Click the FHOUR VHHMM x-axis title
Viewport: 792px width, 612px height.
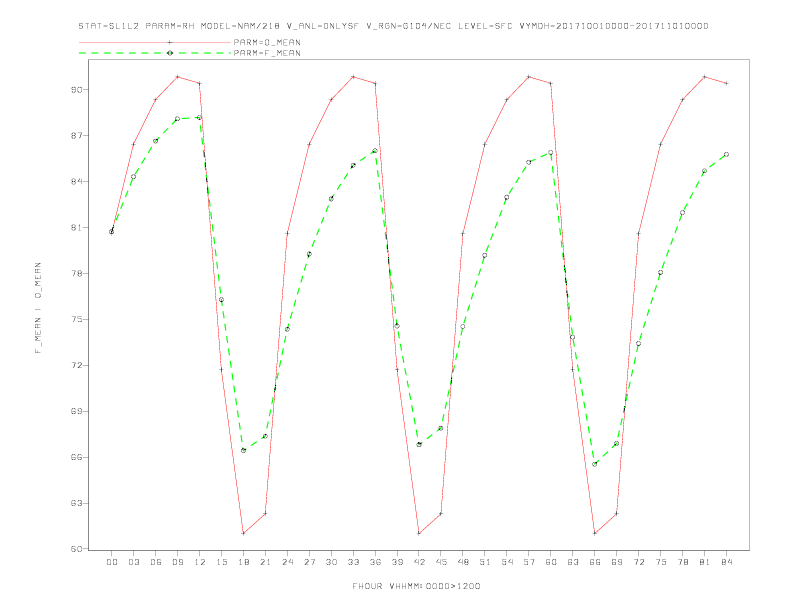coord(416,586)
